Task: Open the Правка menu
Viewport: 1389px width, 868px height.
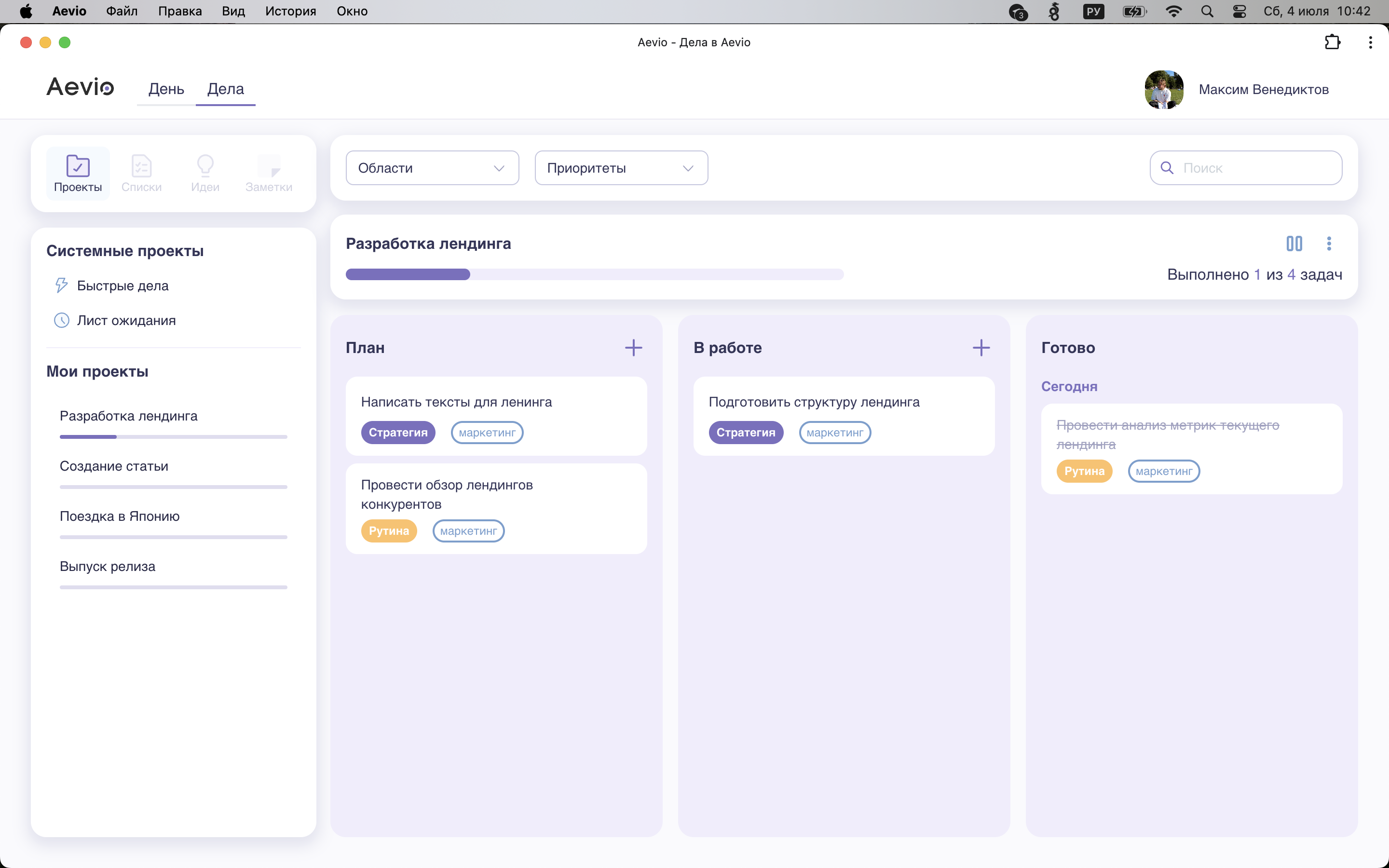Action: [x=179, y=11]
